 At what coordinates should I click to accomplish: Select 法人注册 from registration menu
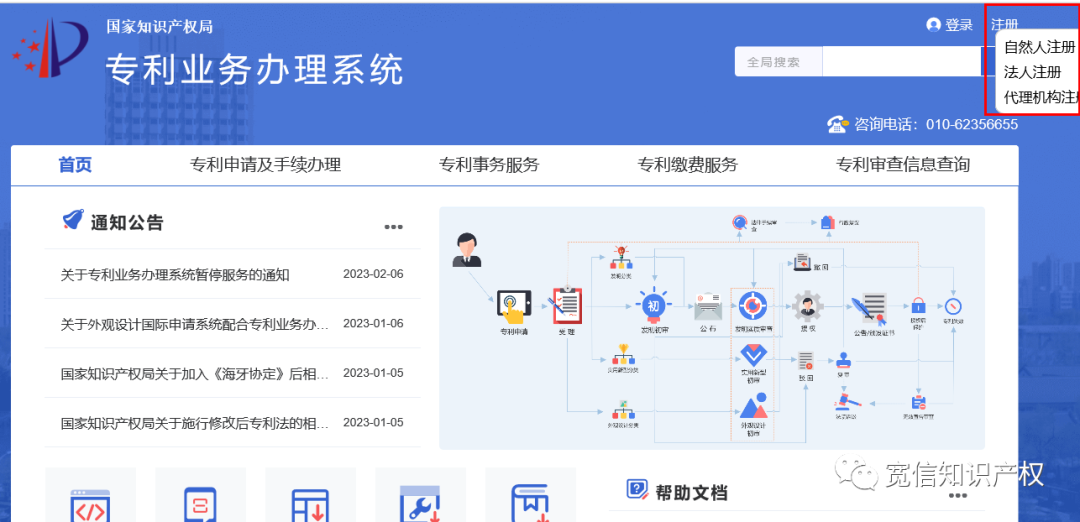pyautogui.click(x=1032, y=72)
